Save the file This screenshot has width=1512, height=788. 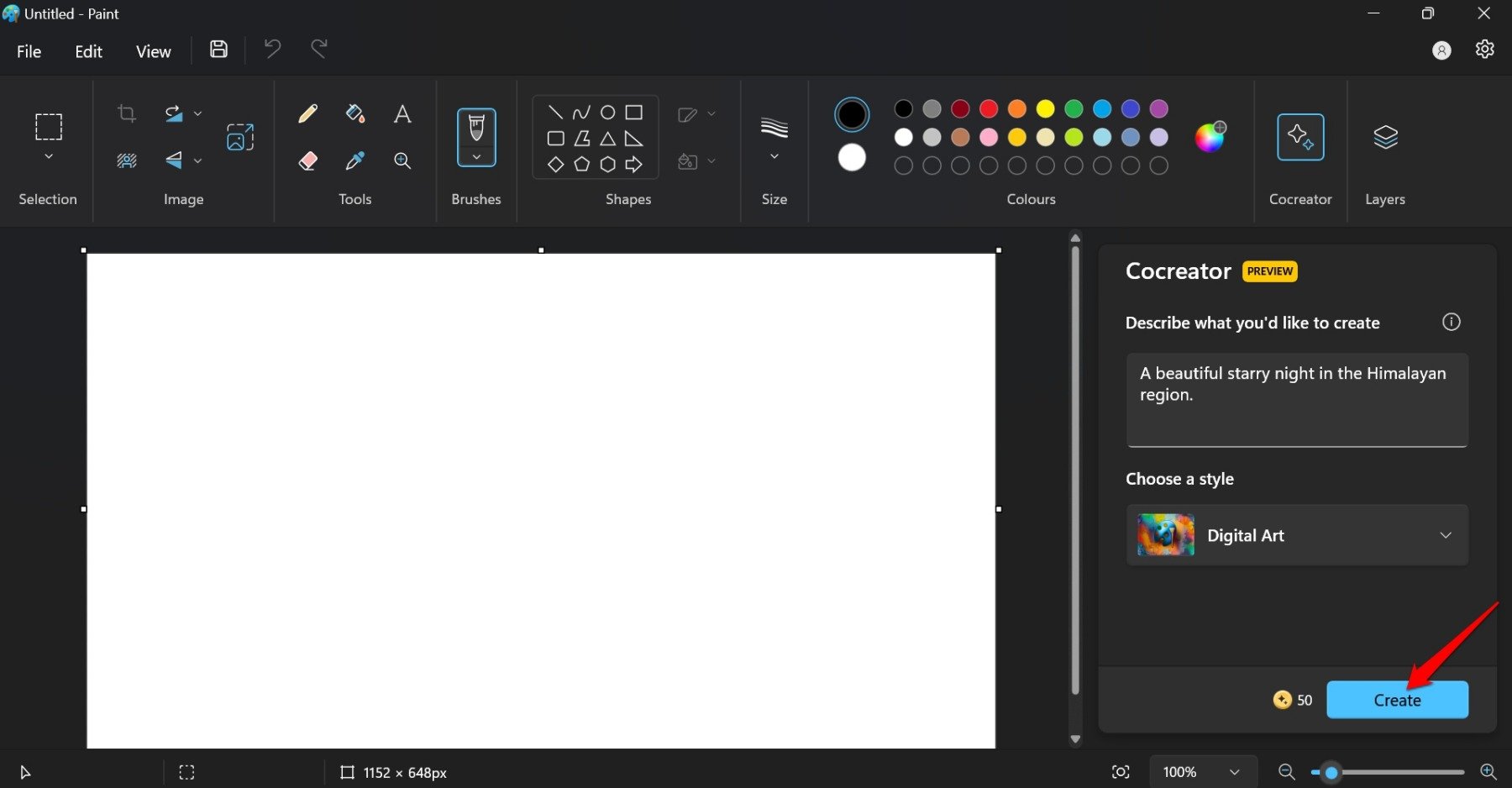(x=218, y=50)
